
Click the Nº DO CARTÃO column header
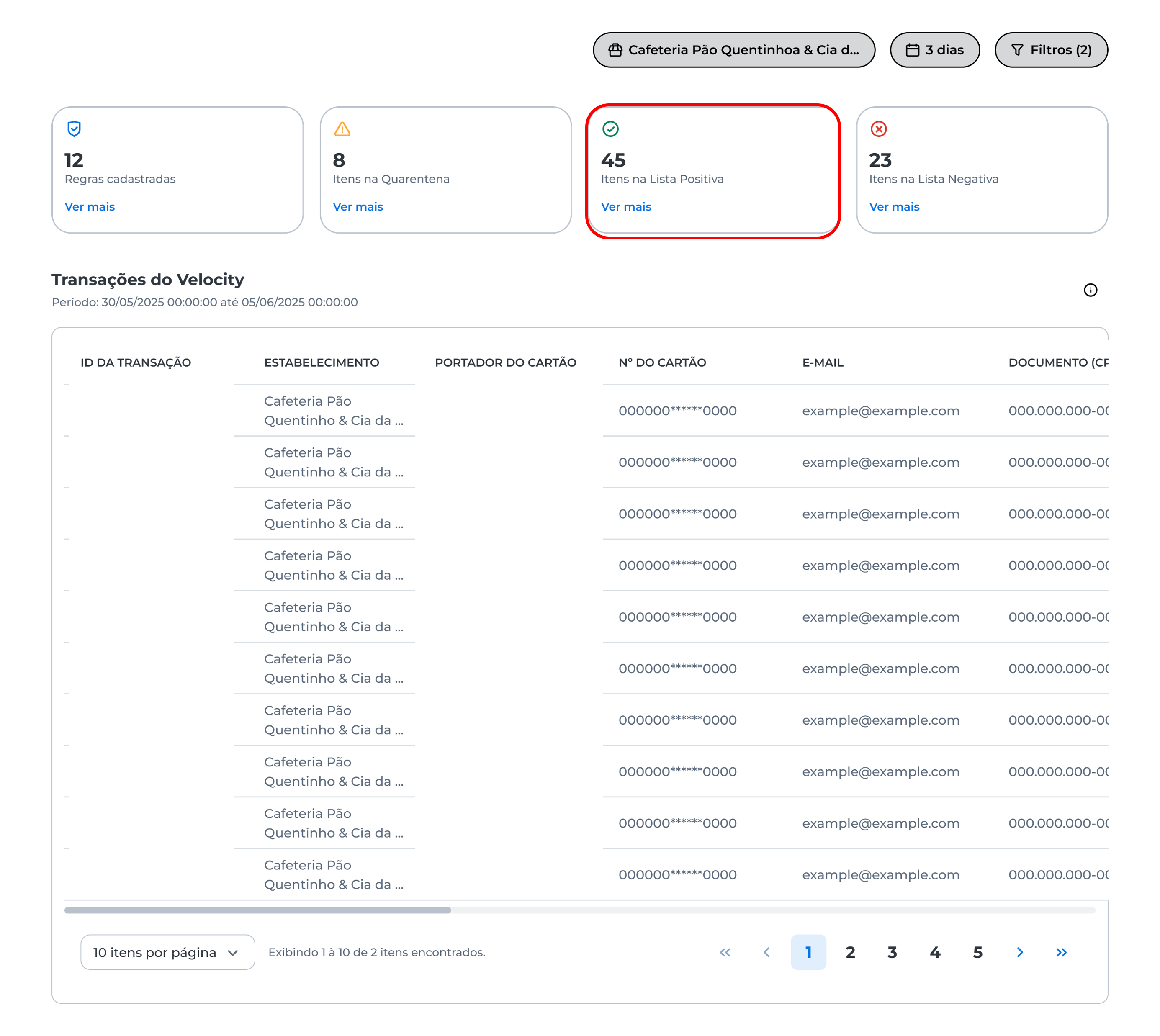click(662, 362)
